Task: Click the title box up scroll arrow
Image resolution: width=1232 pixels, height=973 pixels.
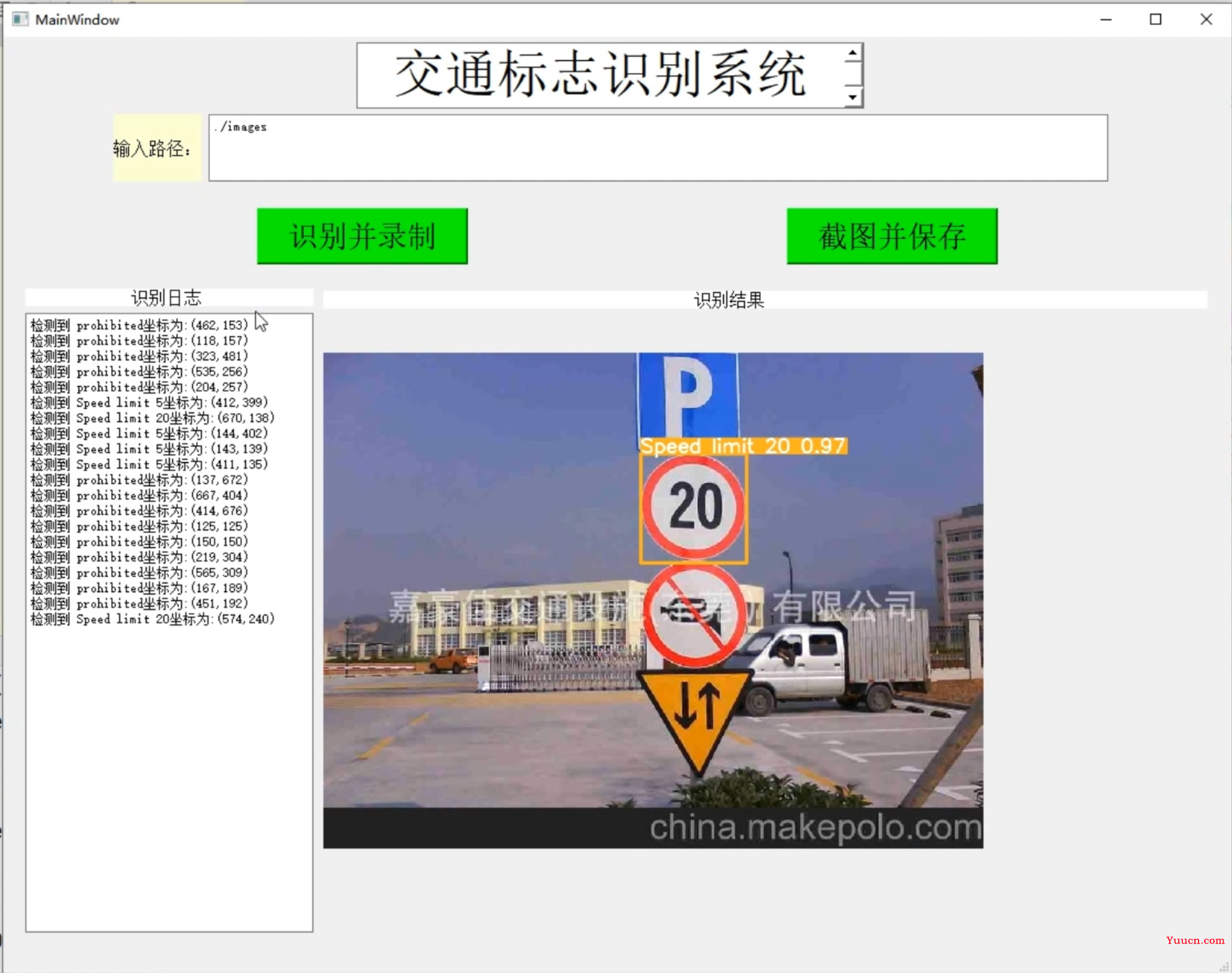Action: (x=853, y=54)
